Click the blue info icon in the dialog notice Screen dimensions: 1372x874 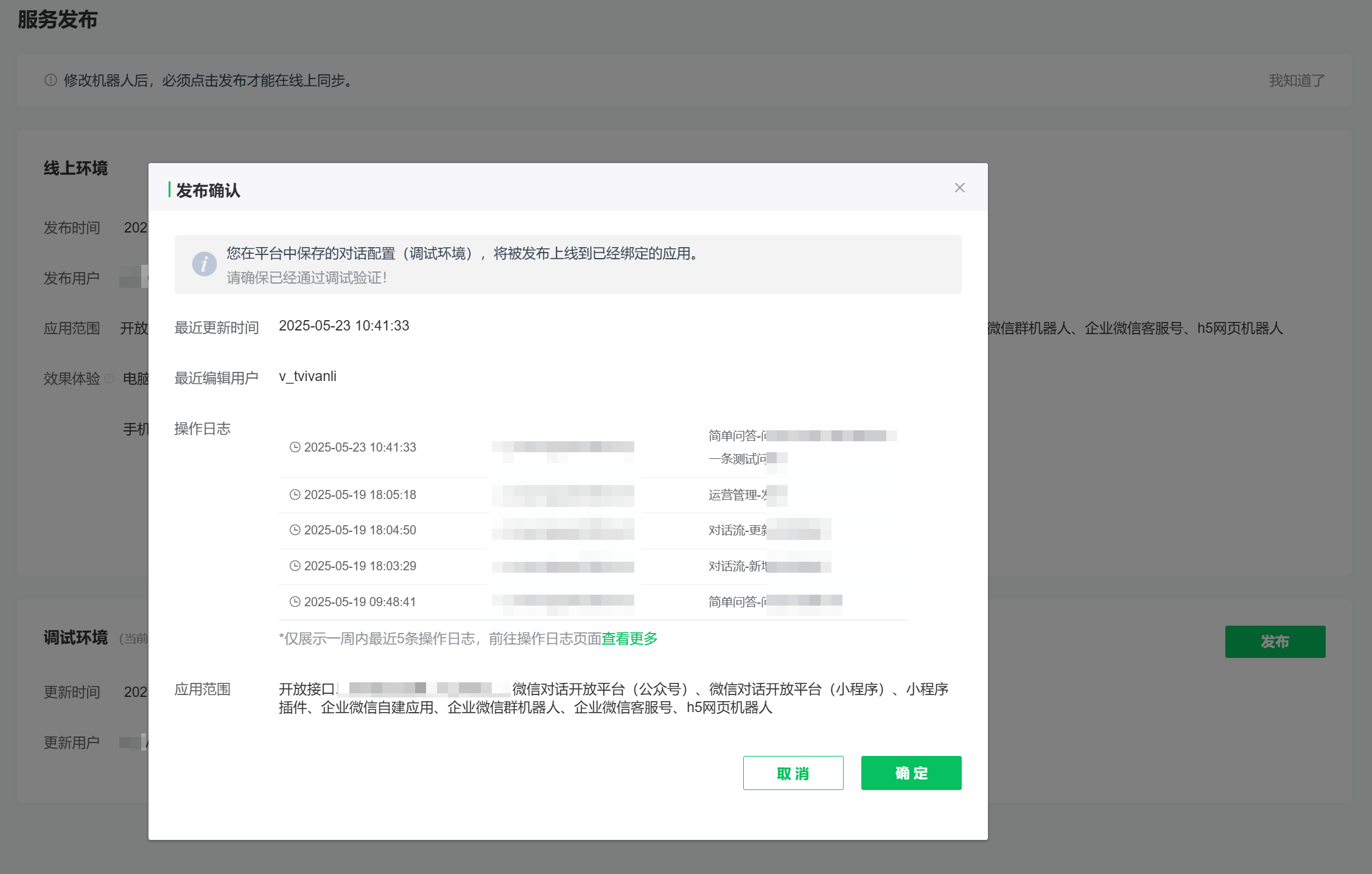coord(204,264)
